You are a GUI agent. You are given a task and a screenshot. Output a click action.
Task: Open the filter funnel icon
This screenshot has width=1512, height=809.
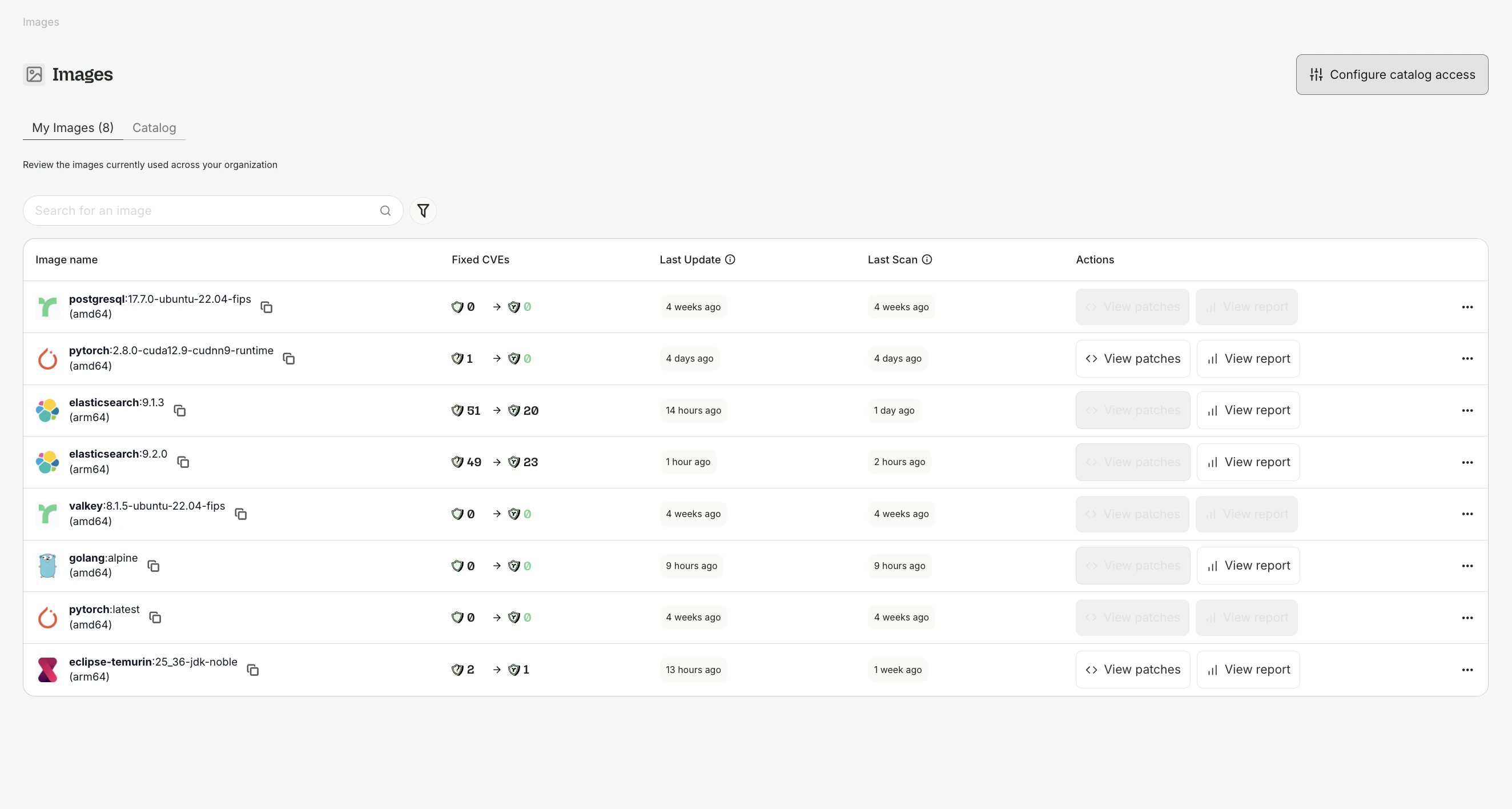pos(423,210)
